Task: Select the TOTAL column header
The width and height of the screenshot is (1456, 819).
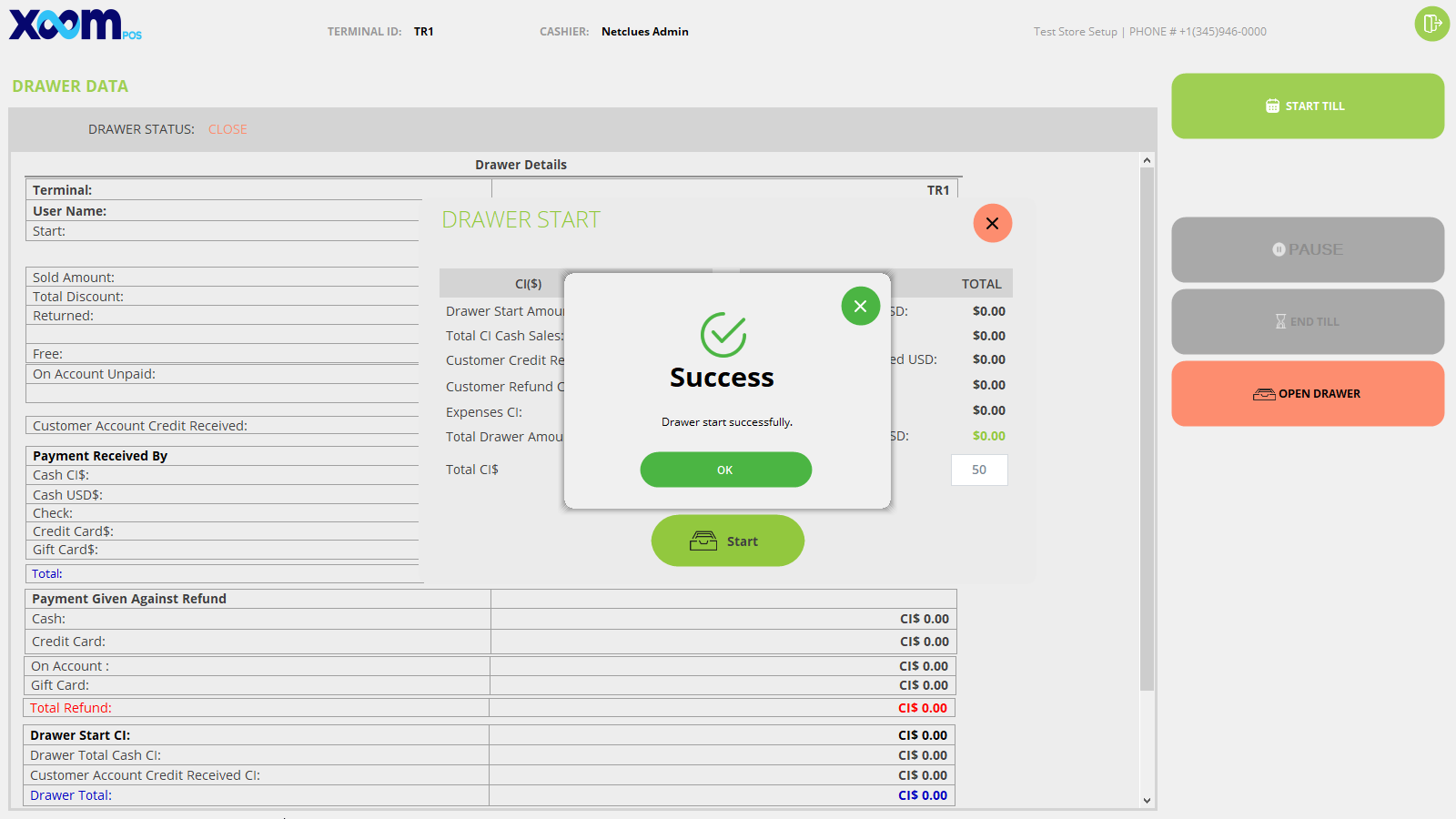Action: pyautogui.click(x=981, y=284)
